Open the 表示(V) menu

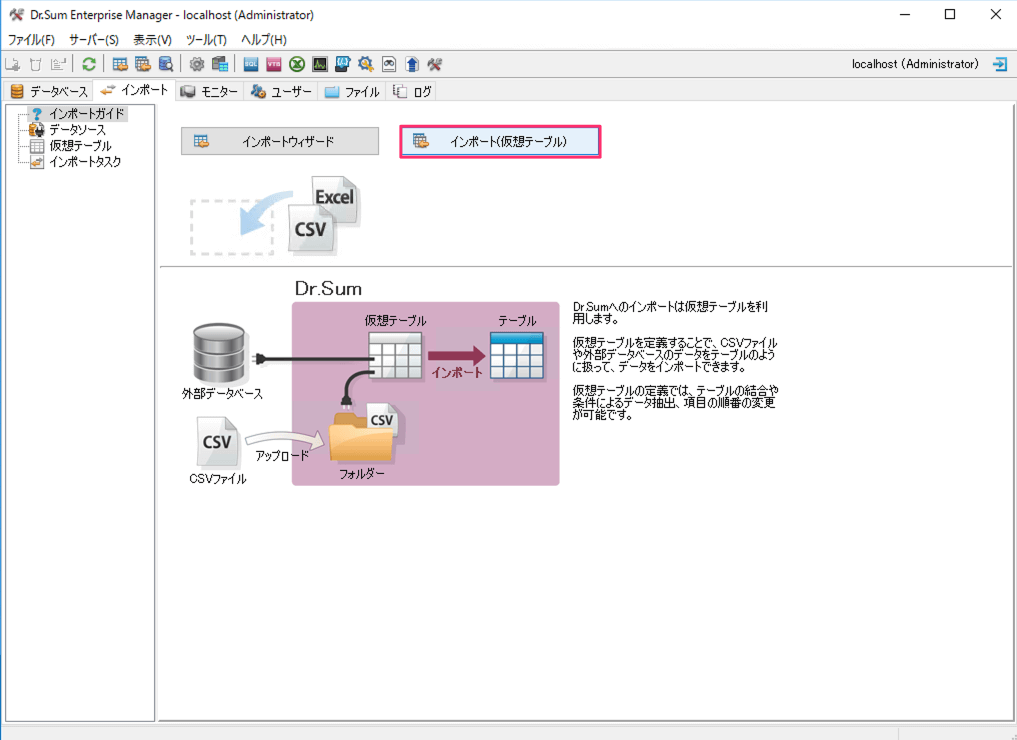click(152, 40)
